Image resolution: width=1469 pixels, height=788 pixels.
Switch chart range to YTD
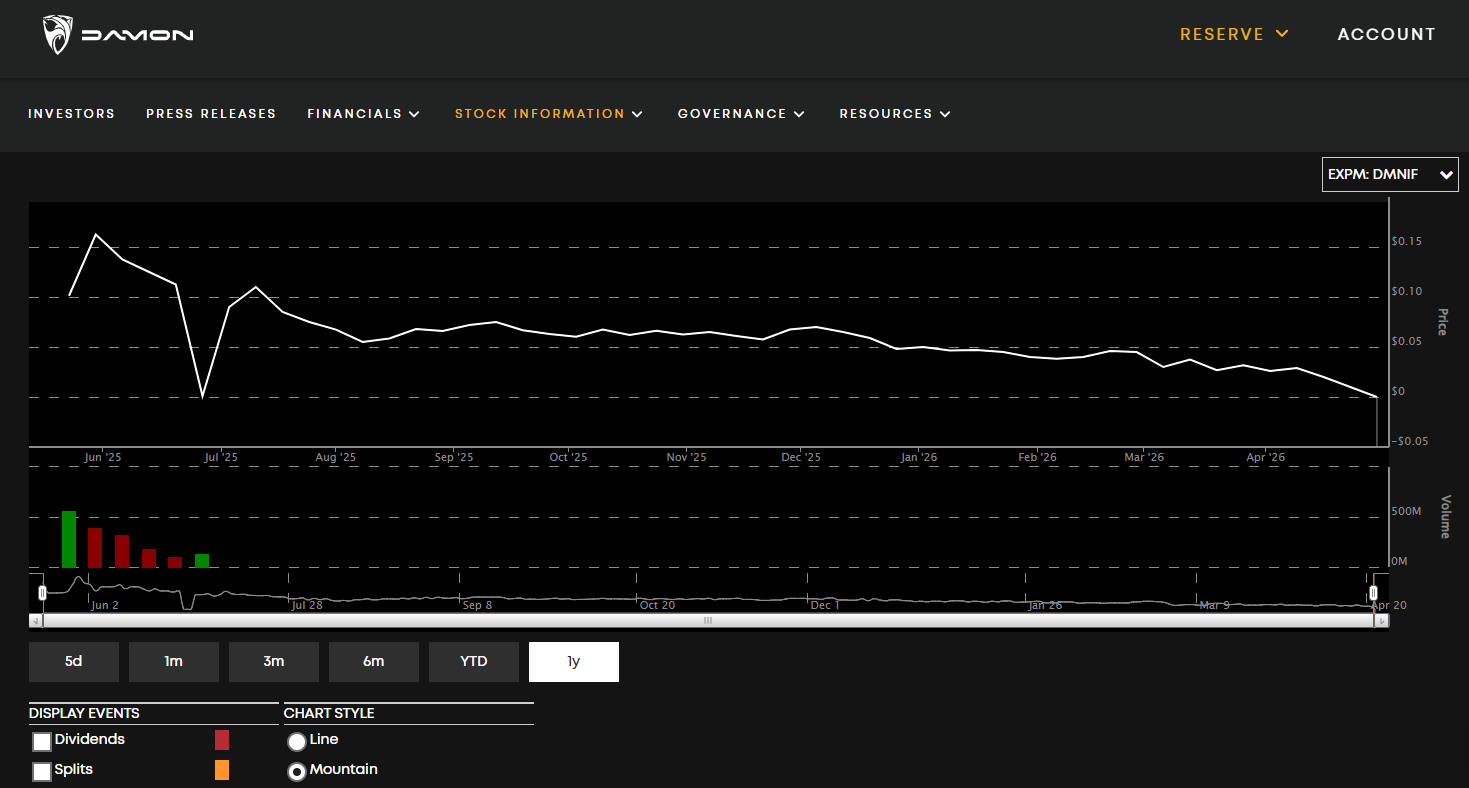[x=473, y=662]
